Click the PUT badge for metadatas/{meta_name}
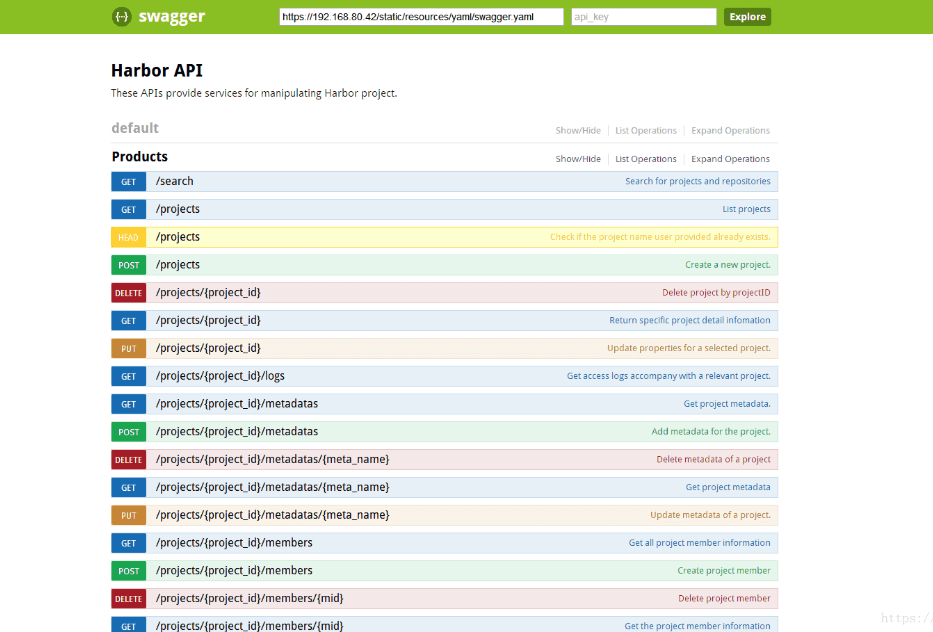 [129, 515]
